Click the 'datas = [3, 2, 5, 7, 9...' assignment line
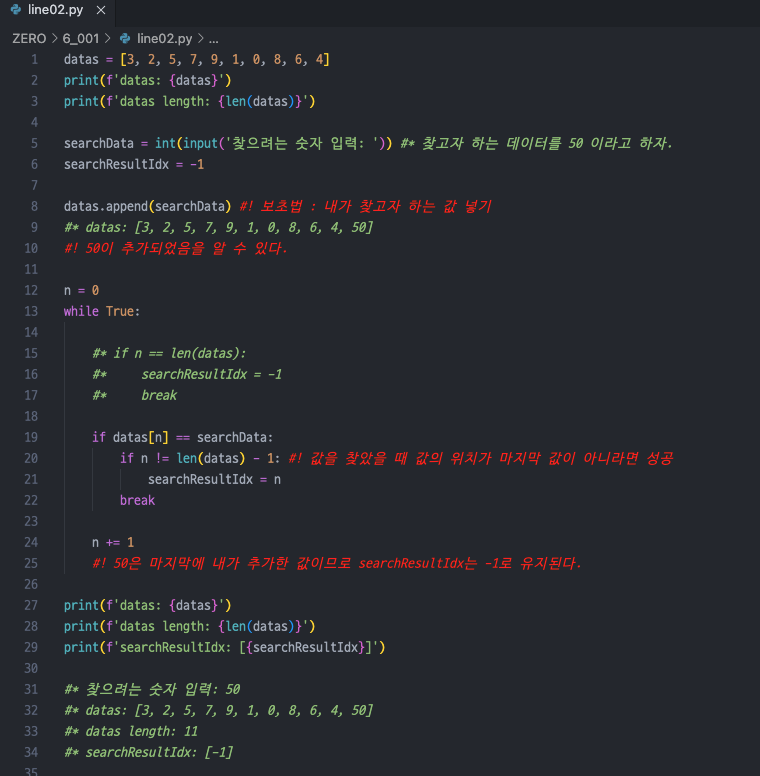Image resolution: width=760 pixels, height=776 pixels. (196, 59)
